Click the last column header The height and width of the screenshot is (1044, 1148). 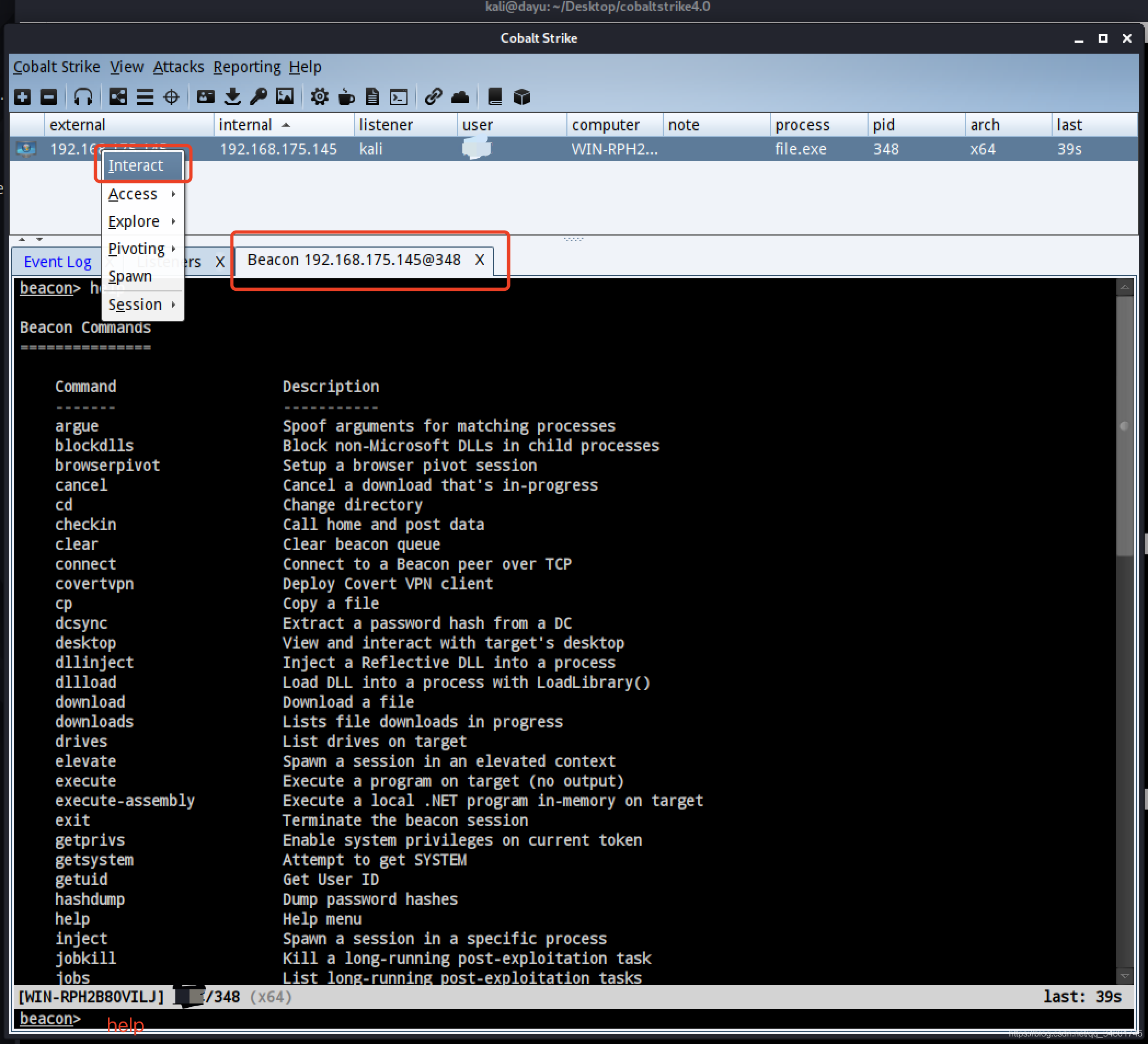tap(1094, 125)
